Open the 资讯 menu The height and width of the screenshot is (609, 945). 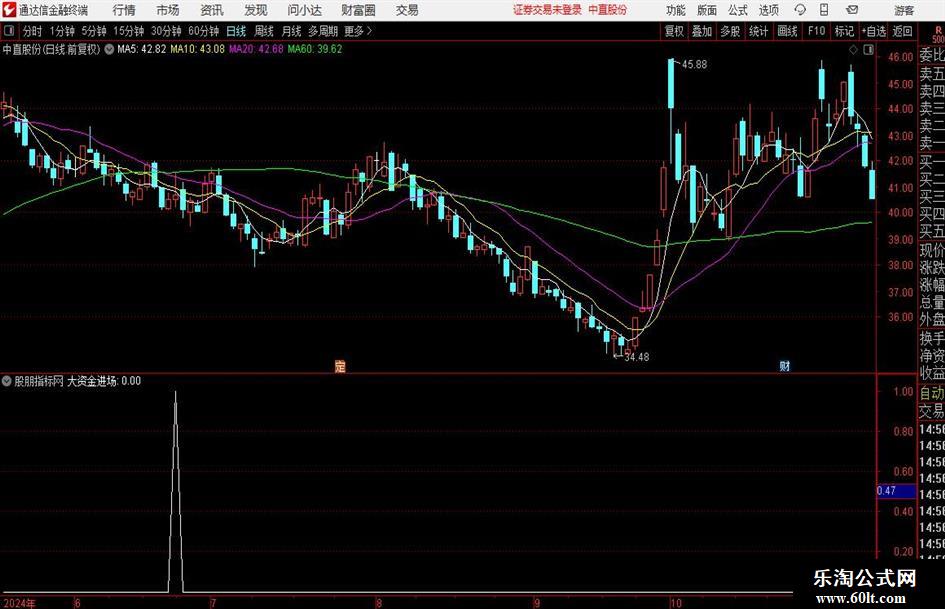point(212,10)
